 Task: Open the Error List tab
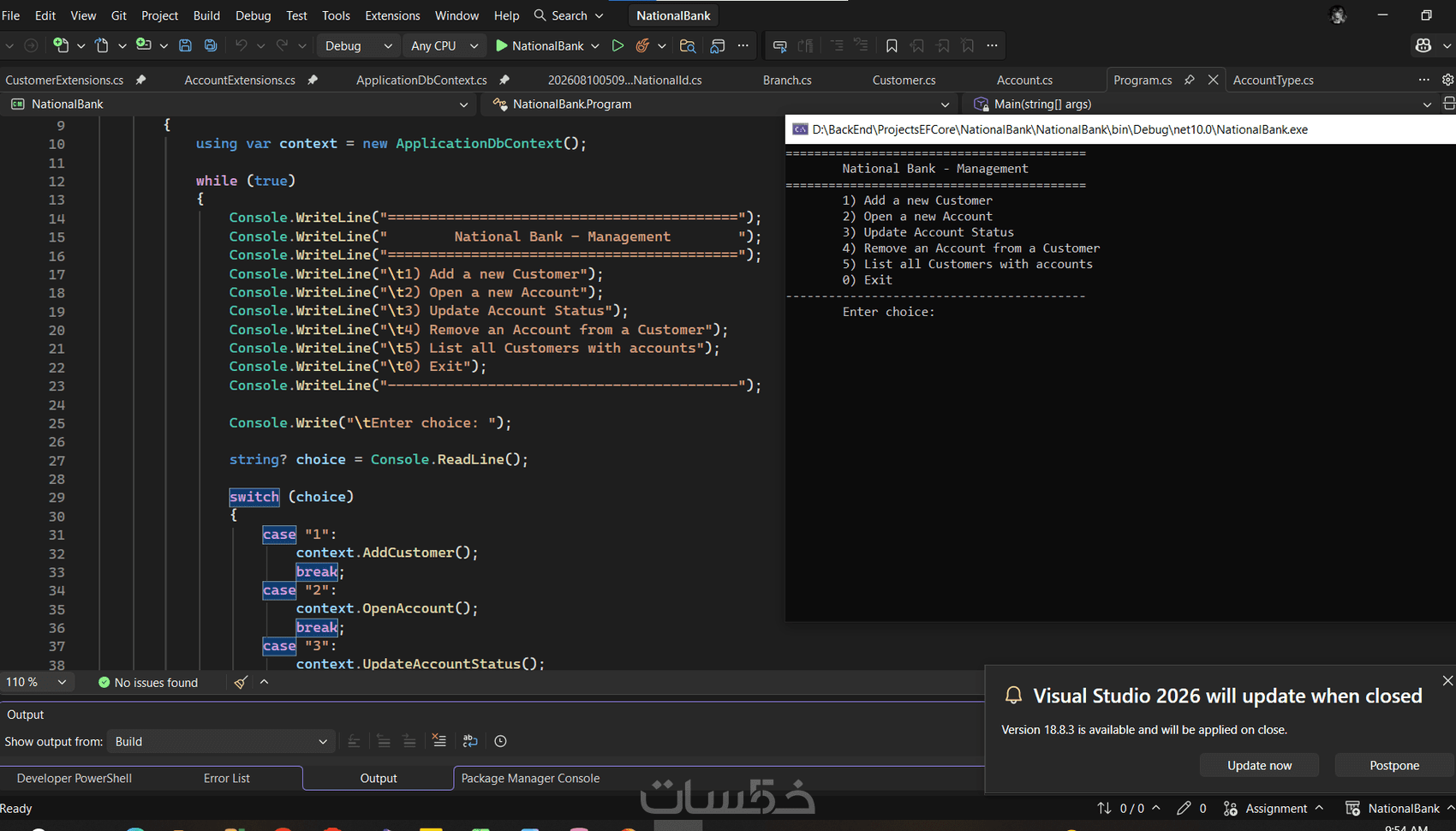(x=227, y=778)
